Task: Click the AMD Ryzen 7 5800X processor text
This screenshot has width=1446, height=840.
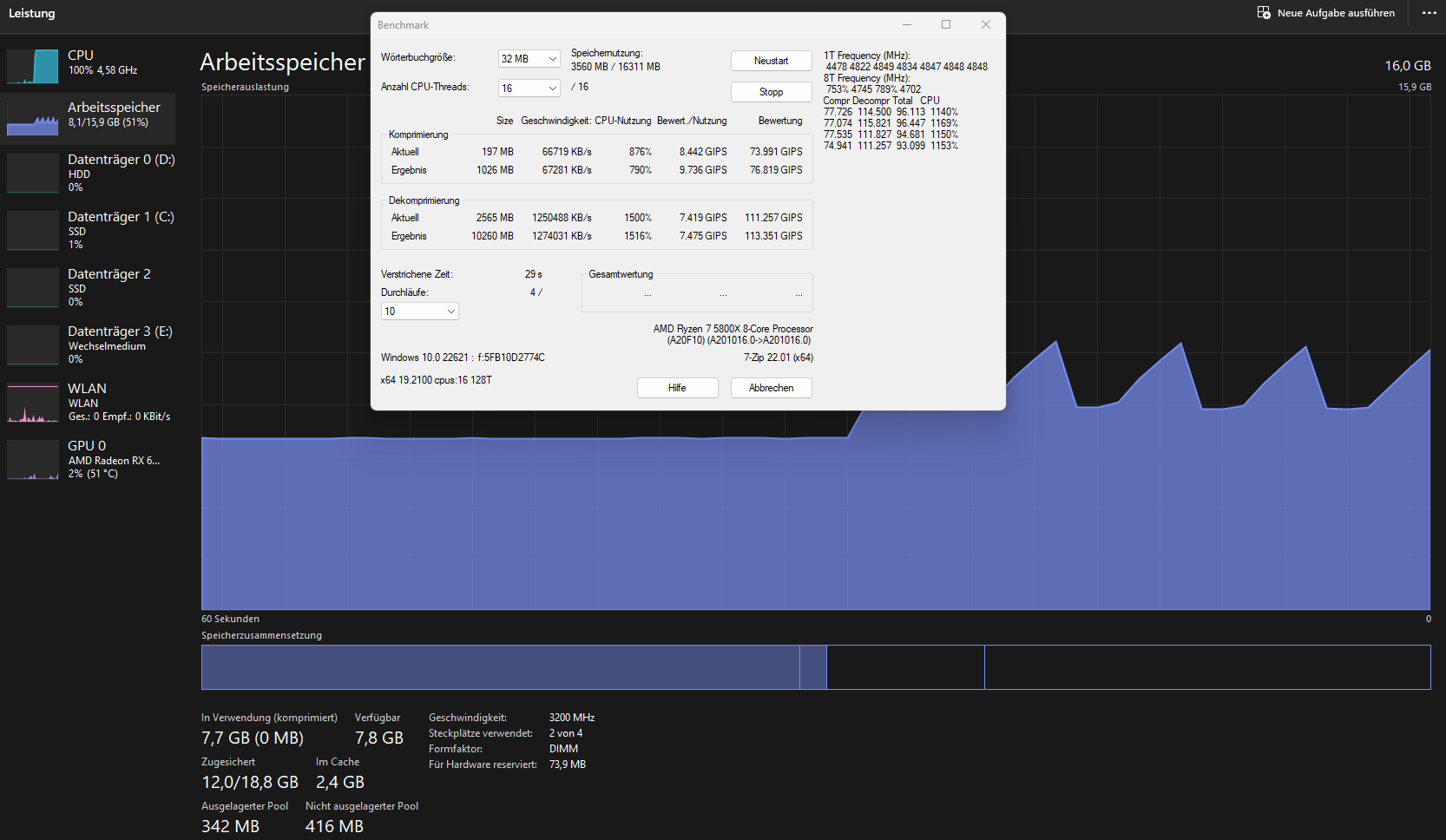Action: coord(733,329)
